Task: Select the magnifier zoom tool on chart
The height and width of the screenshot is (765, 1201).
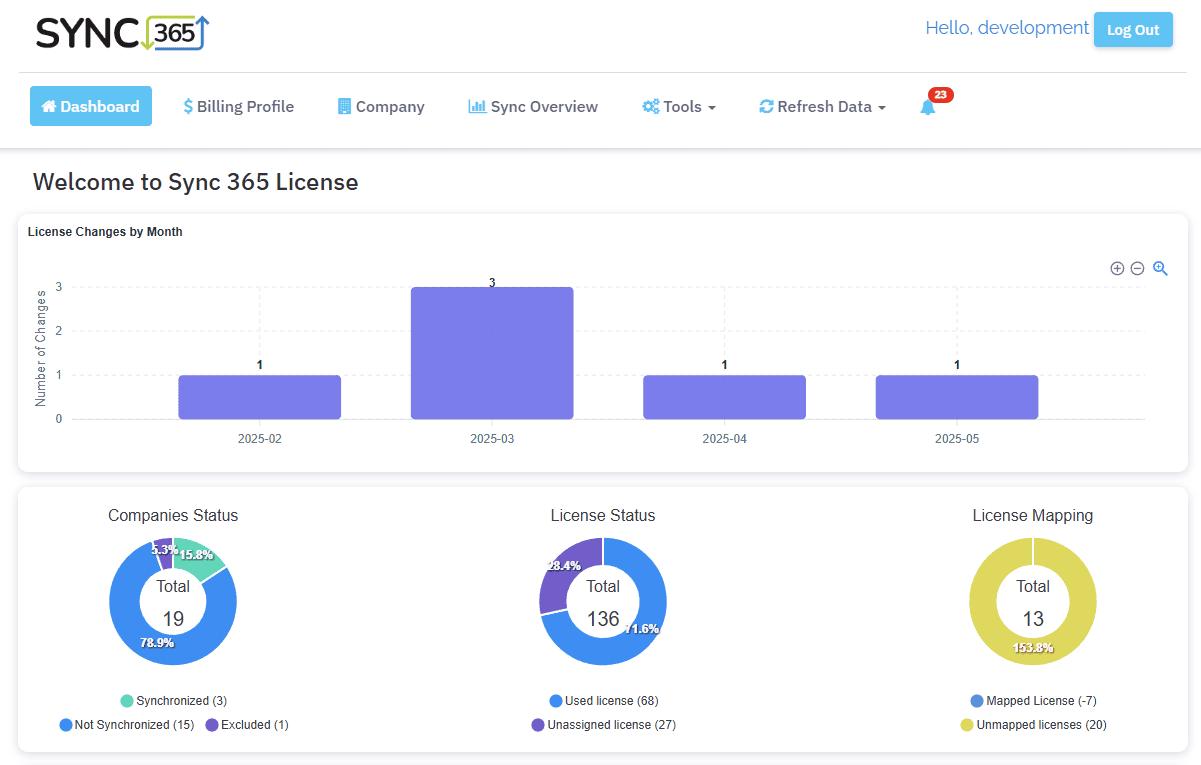Action: pos(1160,268)
